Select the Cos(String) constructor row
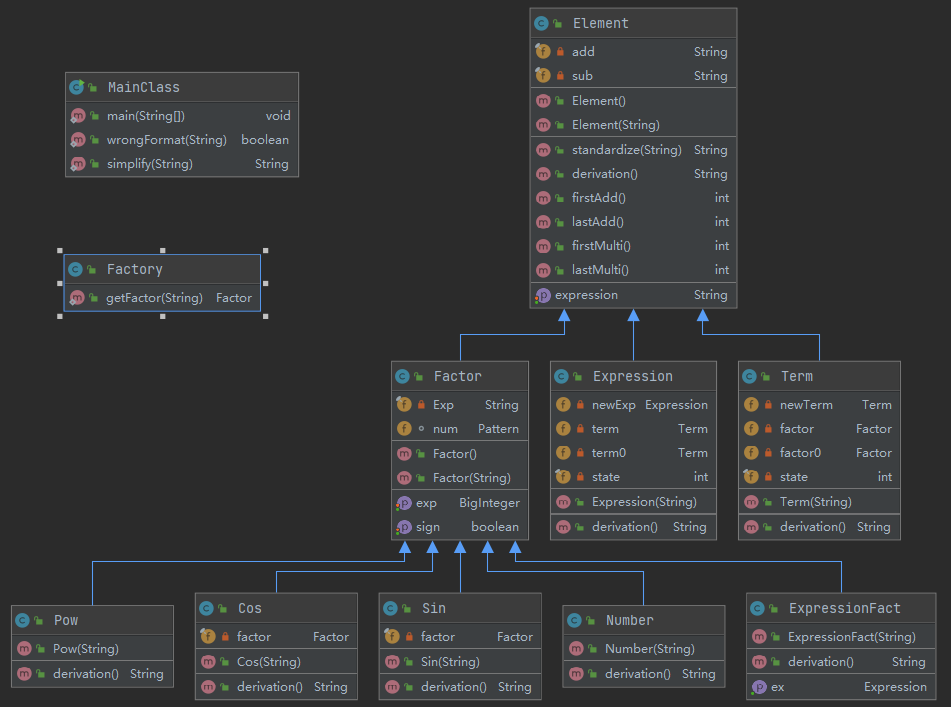The image size is (951, 707). pyautogui.click(x=276, y=662)
